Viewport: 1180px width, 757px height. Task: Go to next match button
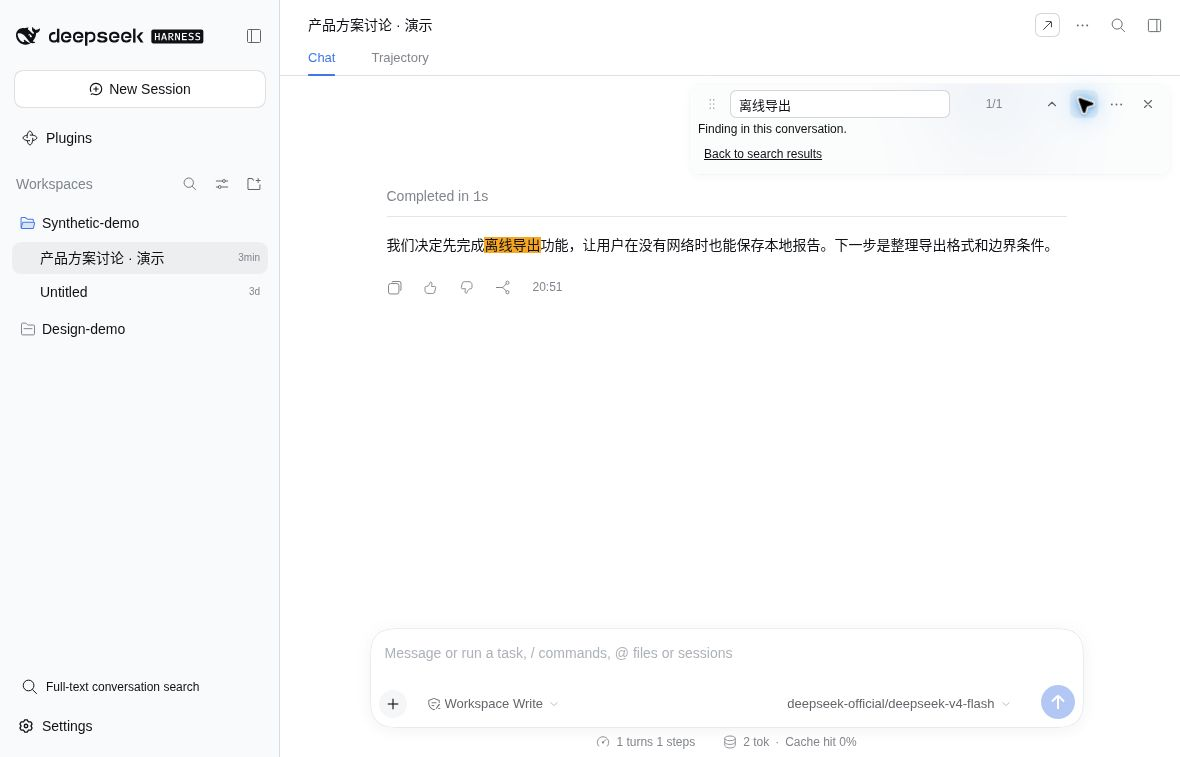pyautogui.click(x=1084, y=104)
